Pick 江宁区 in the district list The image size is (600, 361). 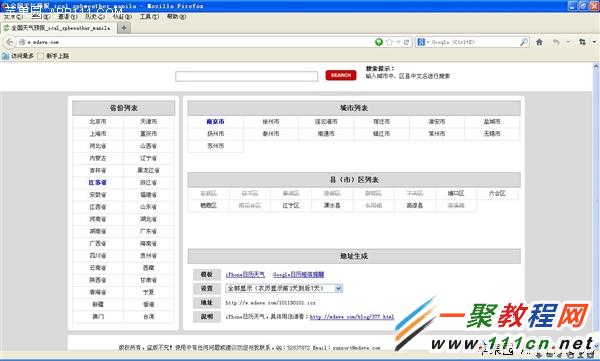pos(291,206)
